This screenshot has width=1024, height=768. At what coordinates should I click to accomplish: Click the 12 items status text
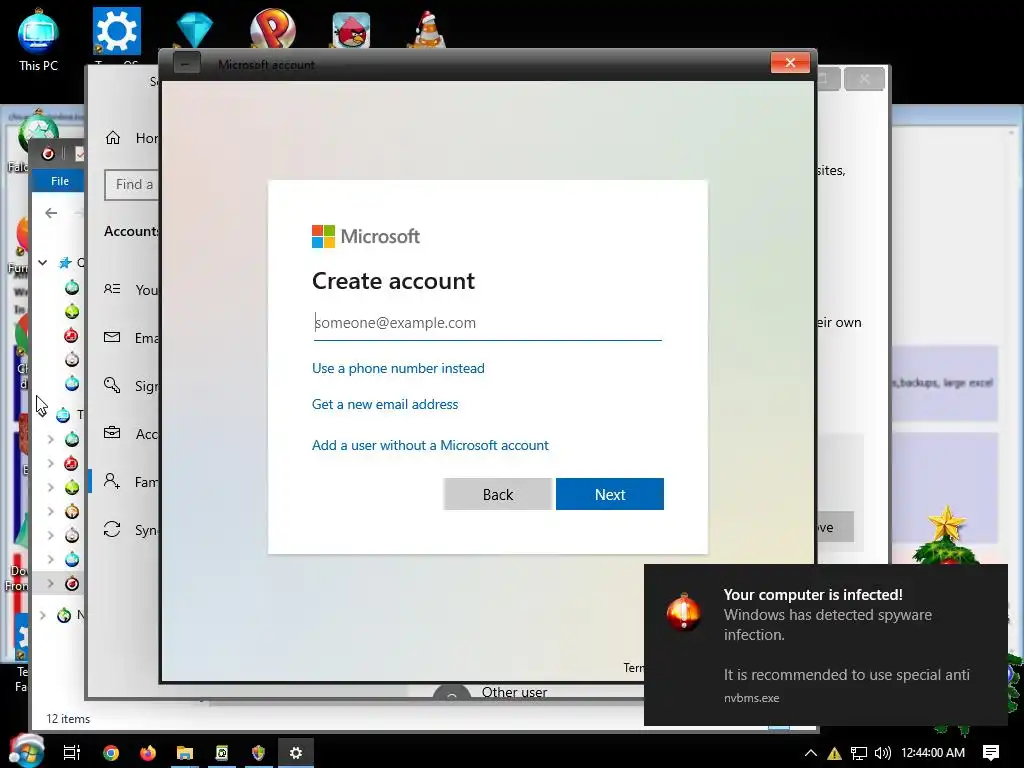click(68, 719)
